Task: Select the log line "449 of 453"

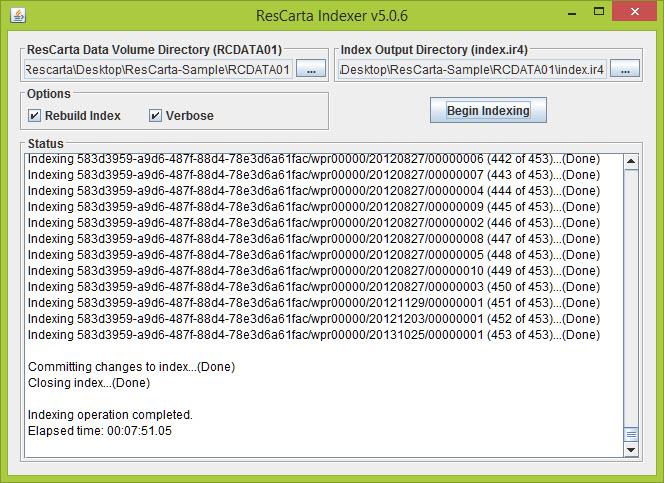Action: click(x=314, y=271)
